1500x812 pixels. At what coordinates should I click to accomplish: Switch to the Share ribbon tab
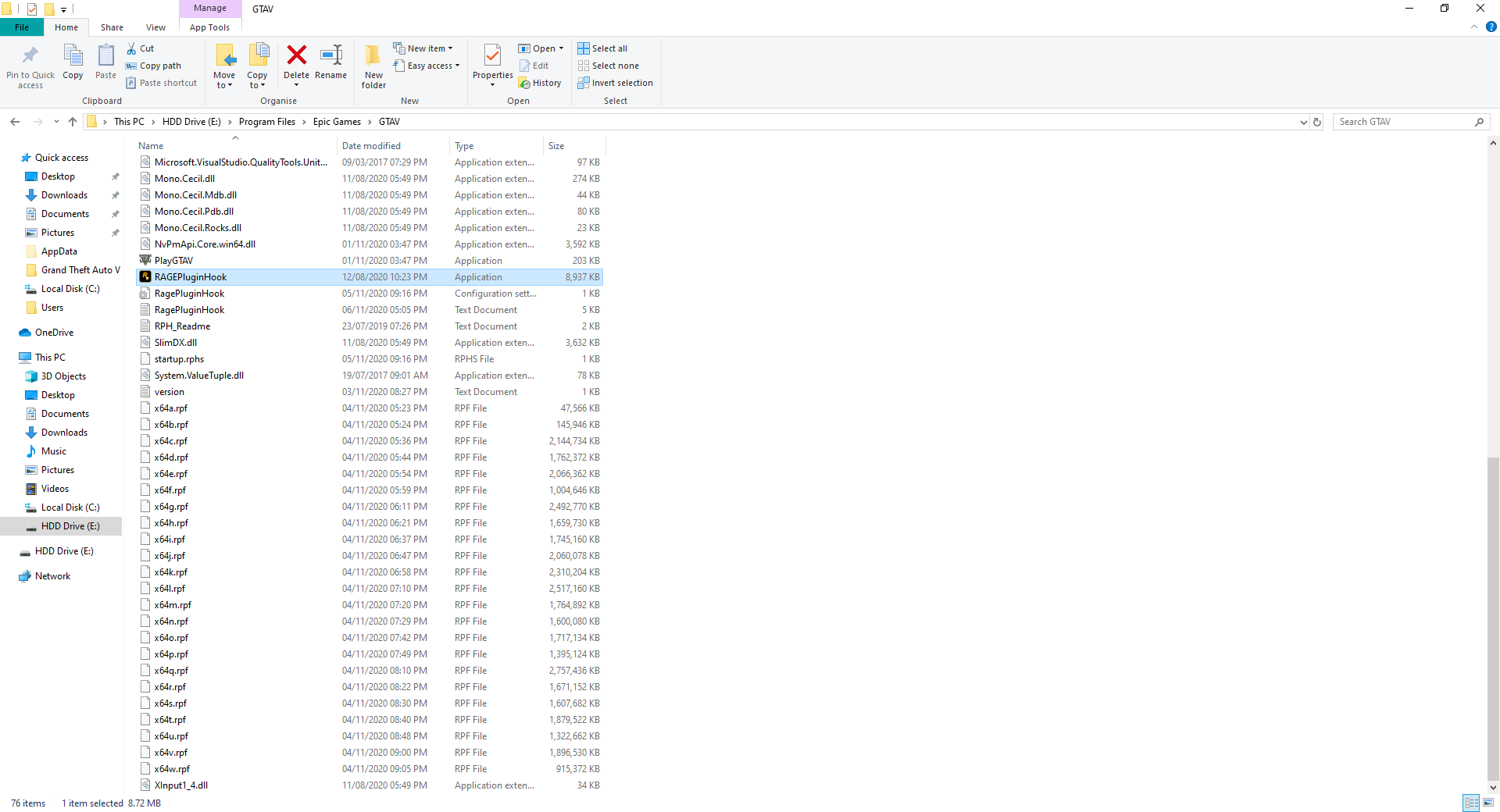pyautogui.click(x=112, y=27)
